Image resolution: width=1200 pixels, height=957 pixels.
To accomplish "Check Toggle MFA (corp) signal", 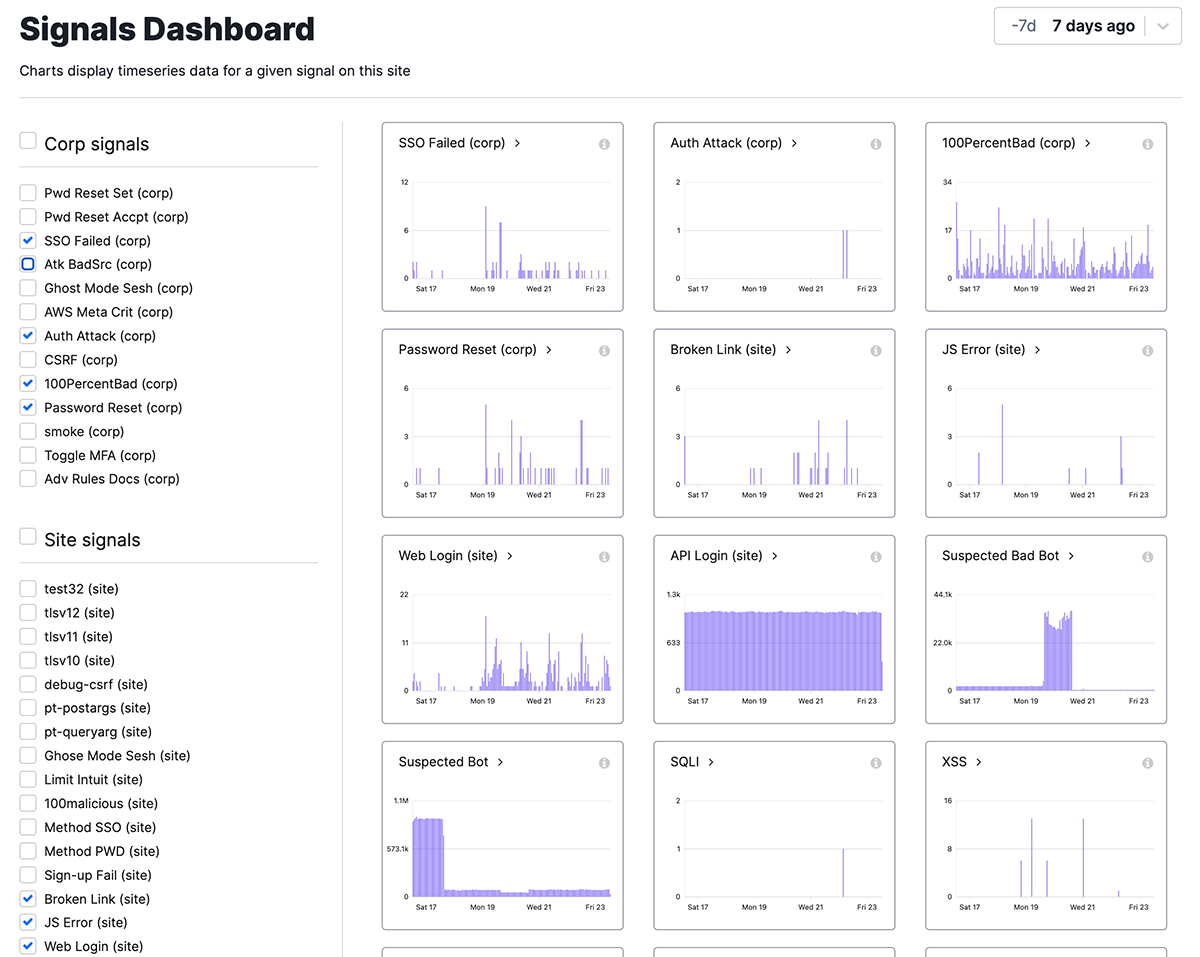I will pyautogui.click(x=28, y=455).
